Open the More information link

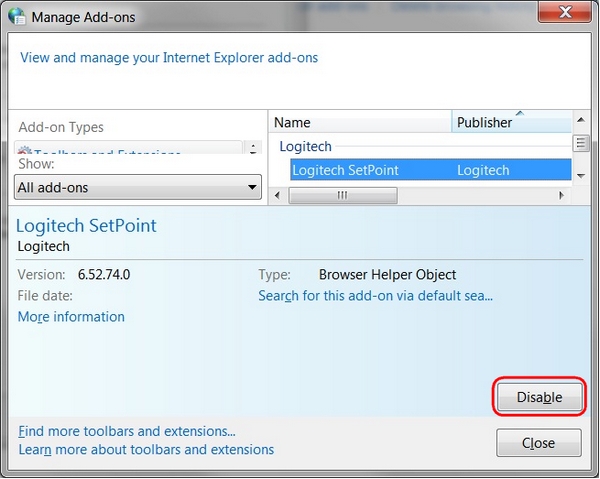click(x=71, y=317)
